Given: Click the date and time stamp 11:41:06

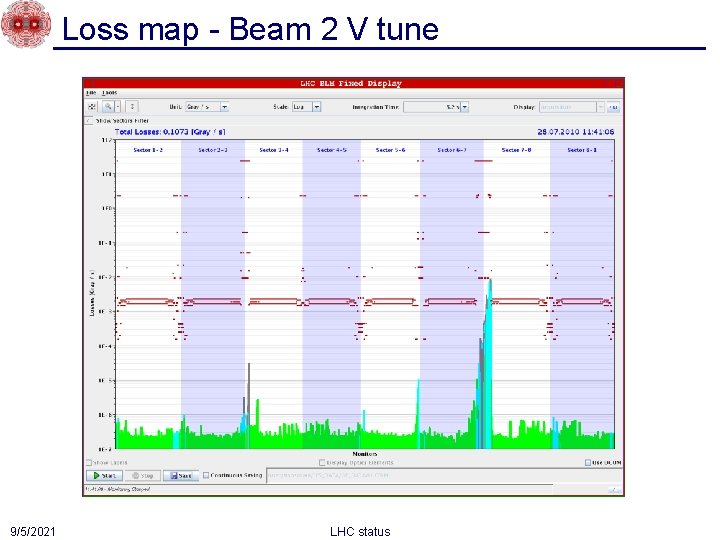Looking at the screenshot, I should pyautogui.click(x=576, y=132).
